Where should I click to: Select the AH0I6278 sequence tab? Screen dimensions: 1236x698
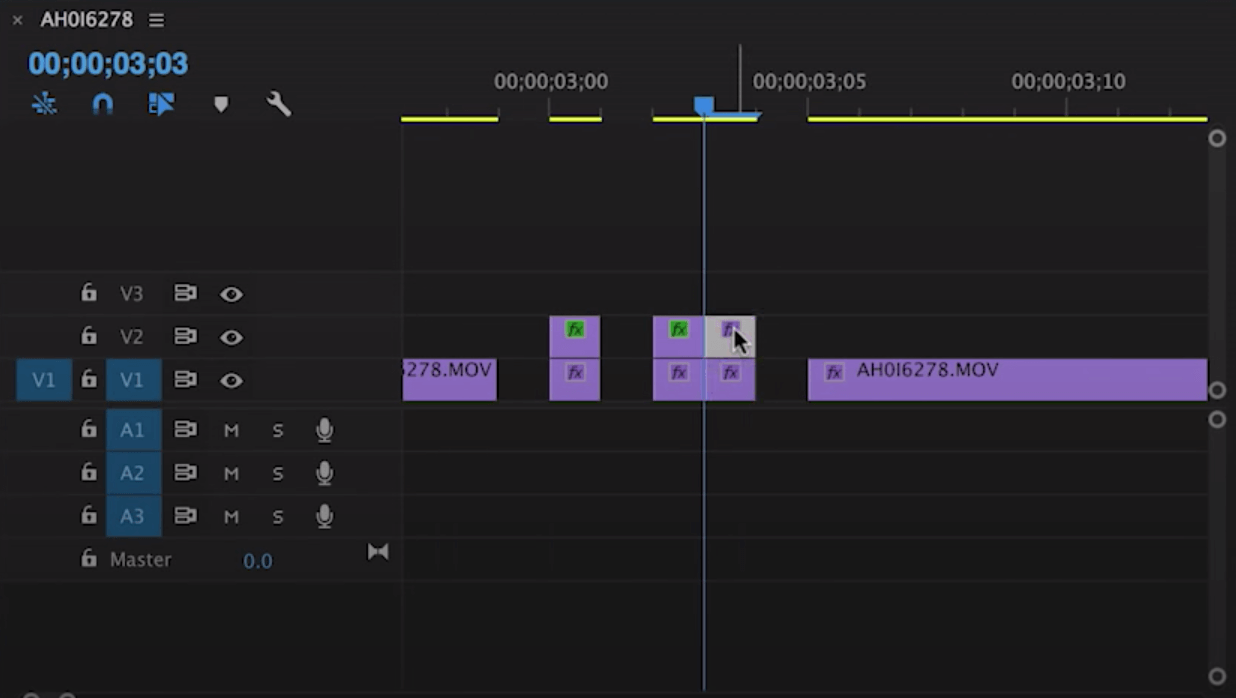[x=87, y=20]
